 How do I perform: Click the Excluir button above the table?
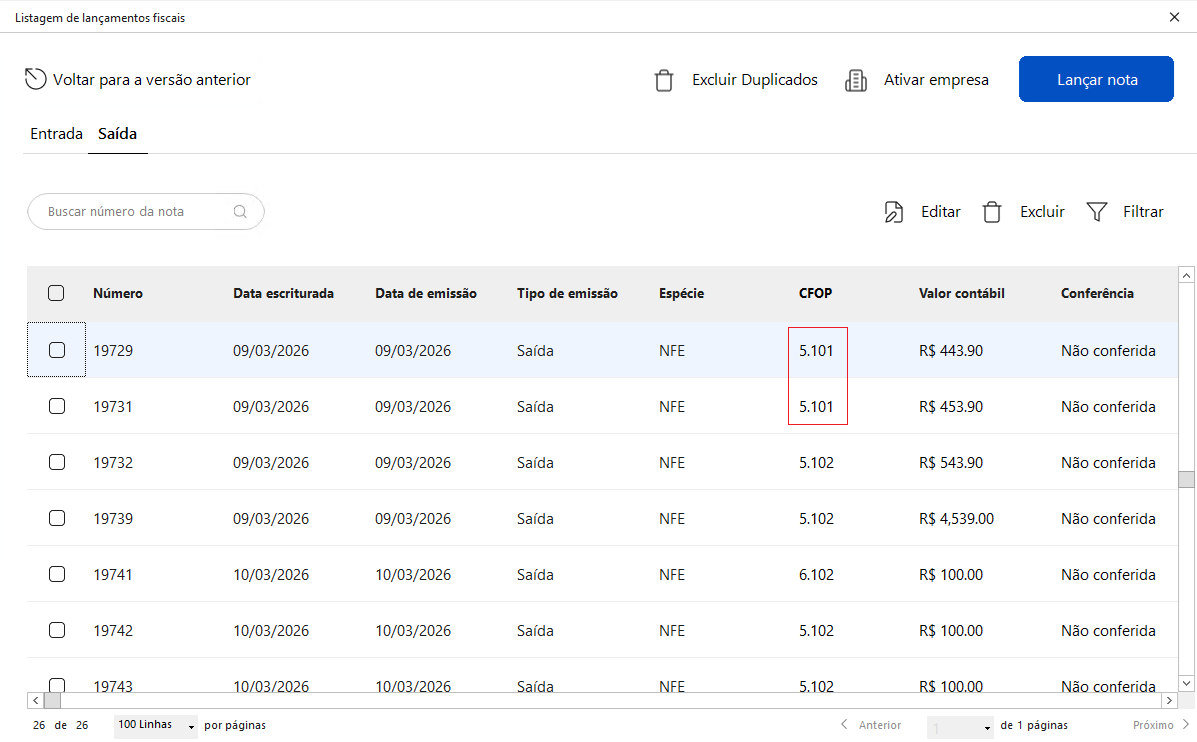[1042, 211]
